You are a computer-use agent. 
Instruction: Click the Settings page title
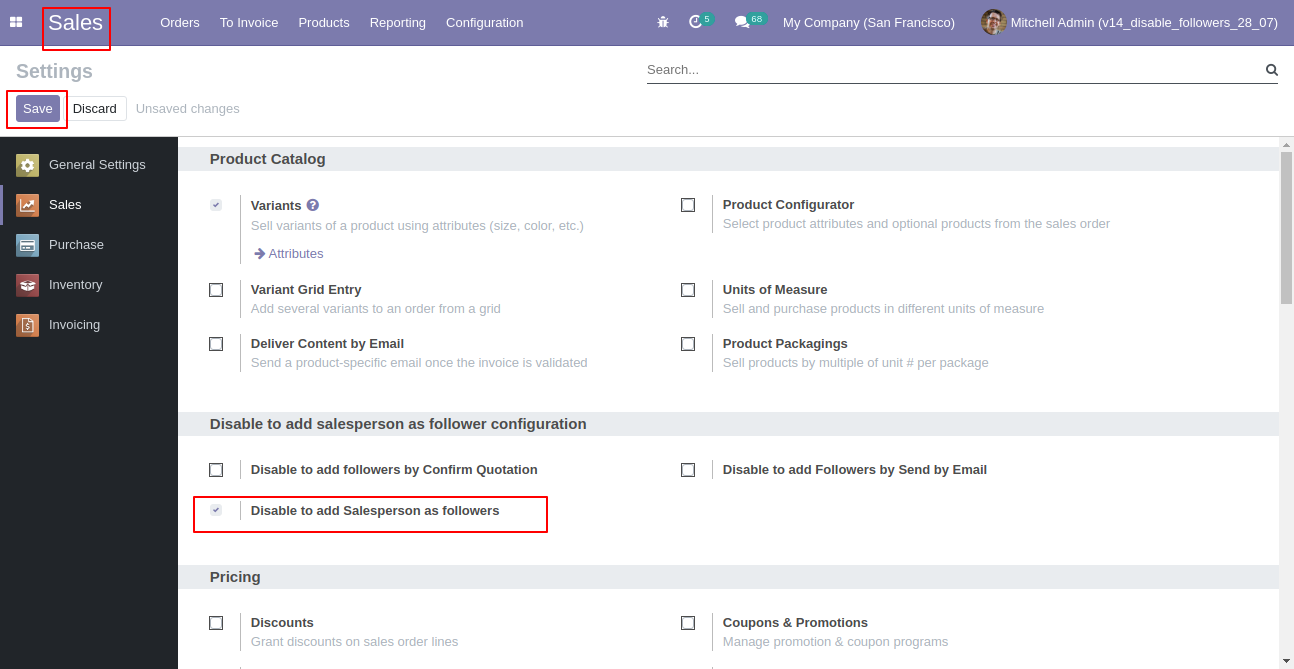[x=54, y=72]
